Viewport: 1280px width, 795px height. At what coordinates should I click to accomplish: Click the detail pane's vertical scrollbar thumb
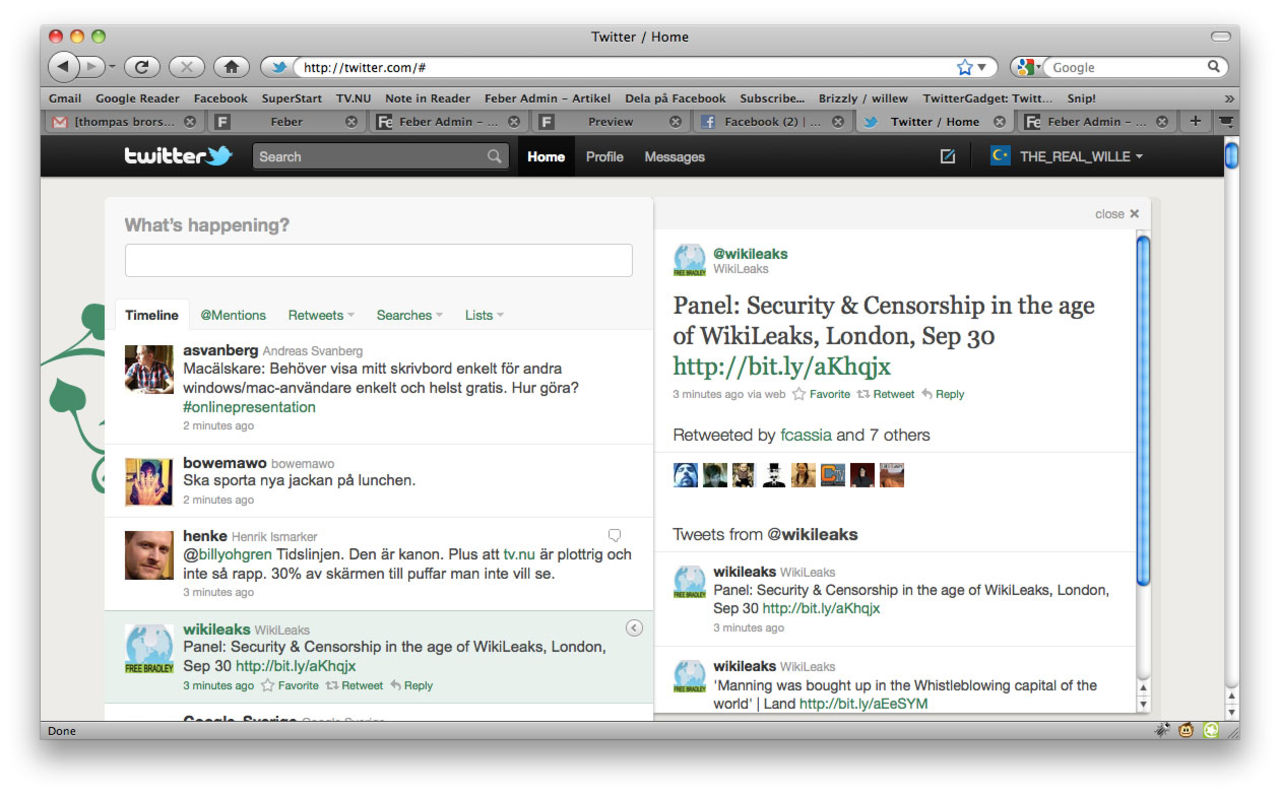pyautogui.click(x=1143, y=410)
